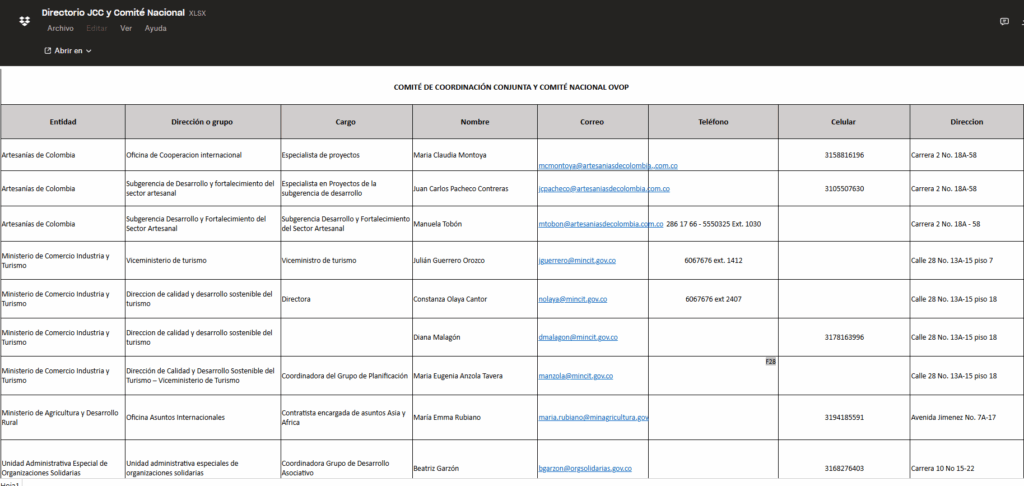The height and width of the screenshot is (486, 1024).
Task: Open the comments panel icon
Action: pyautogui.click(x=1004, y=21)
